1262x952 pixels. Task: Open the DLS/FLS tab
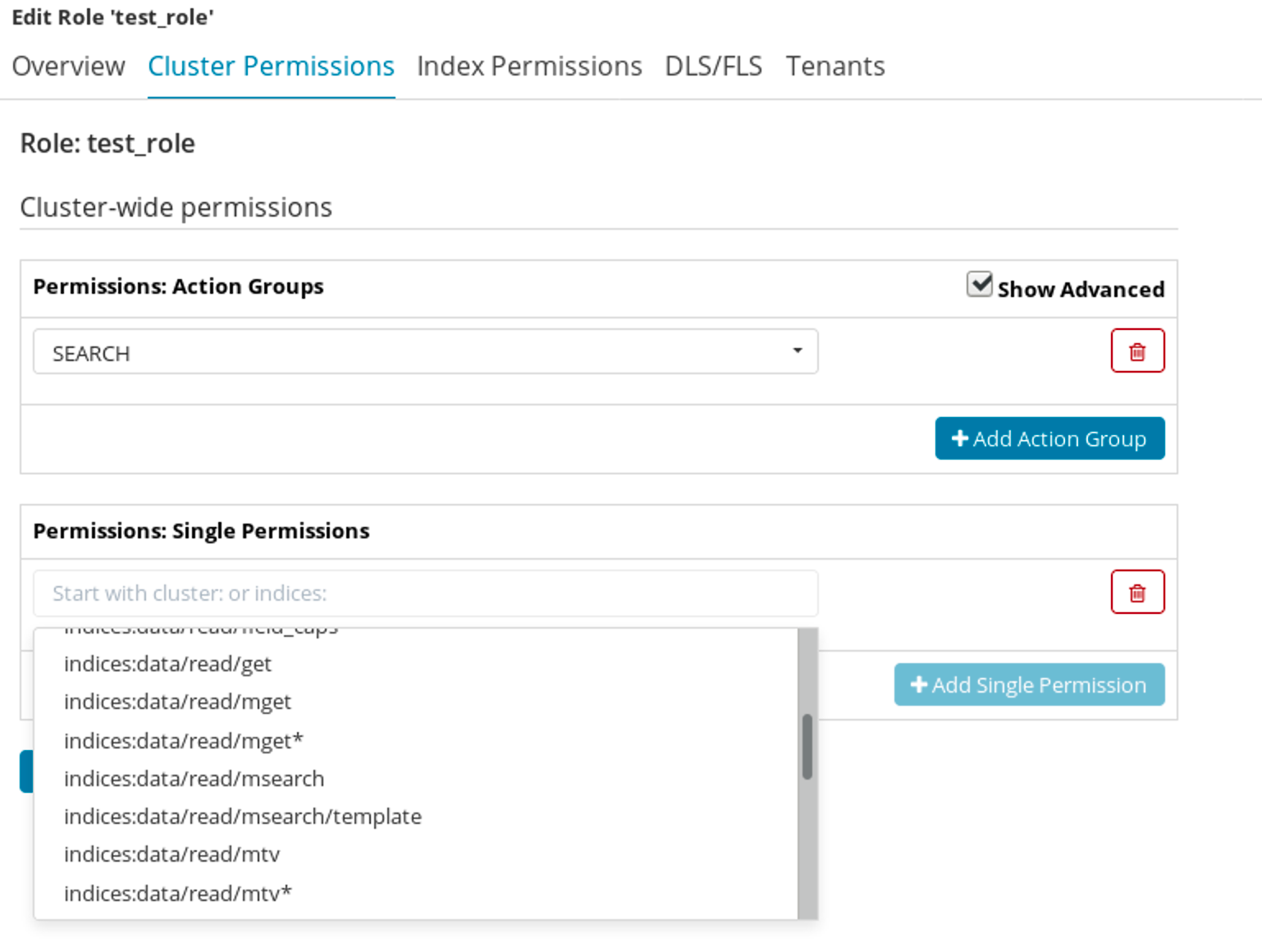pos(713,66)
